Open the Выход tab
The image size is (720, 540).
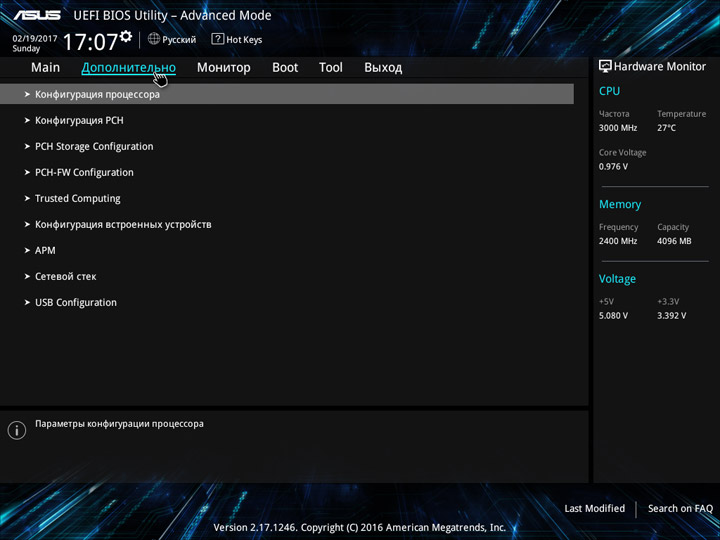[383, 68]
